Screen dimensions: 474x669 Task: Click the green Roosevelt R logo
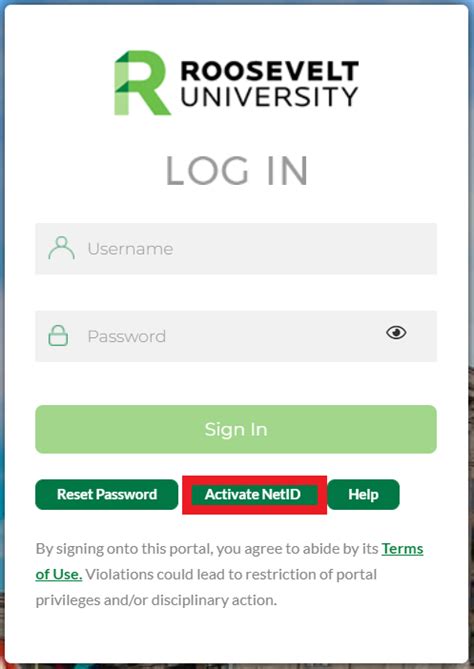142,83
